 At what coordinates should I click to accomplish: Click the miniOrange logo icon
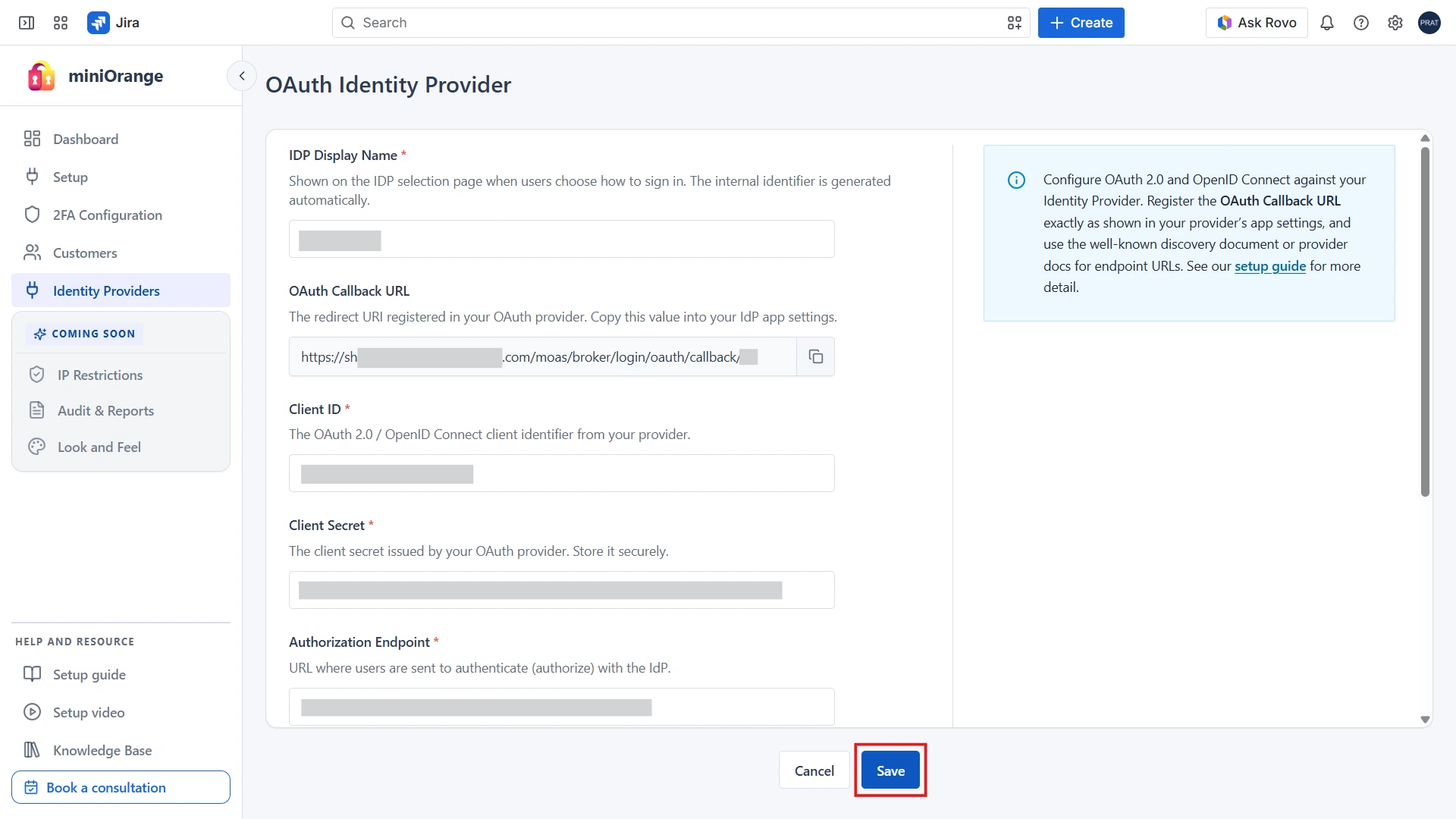(41, 76)
